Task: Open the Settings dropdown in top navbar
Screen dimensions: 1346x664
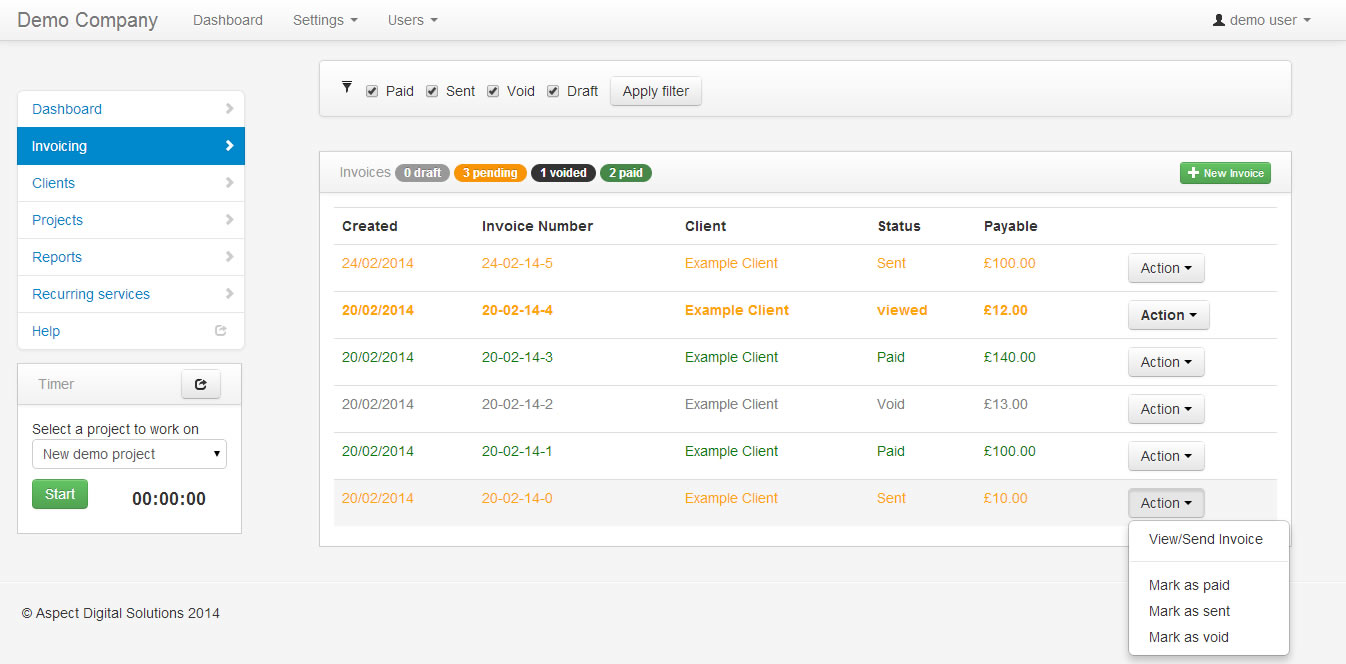Action: click(325, 20)
